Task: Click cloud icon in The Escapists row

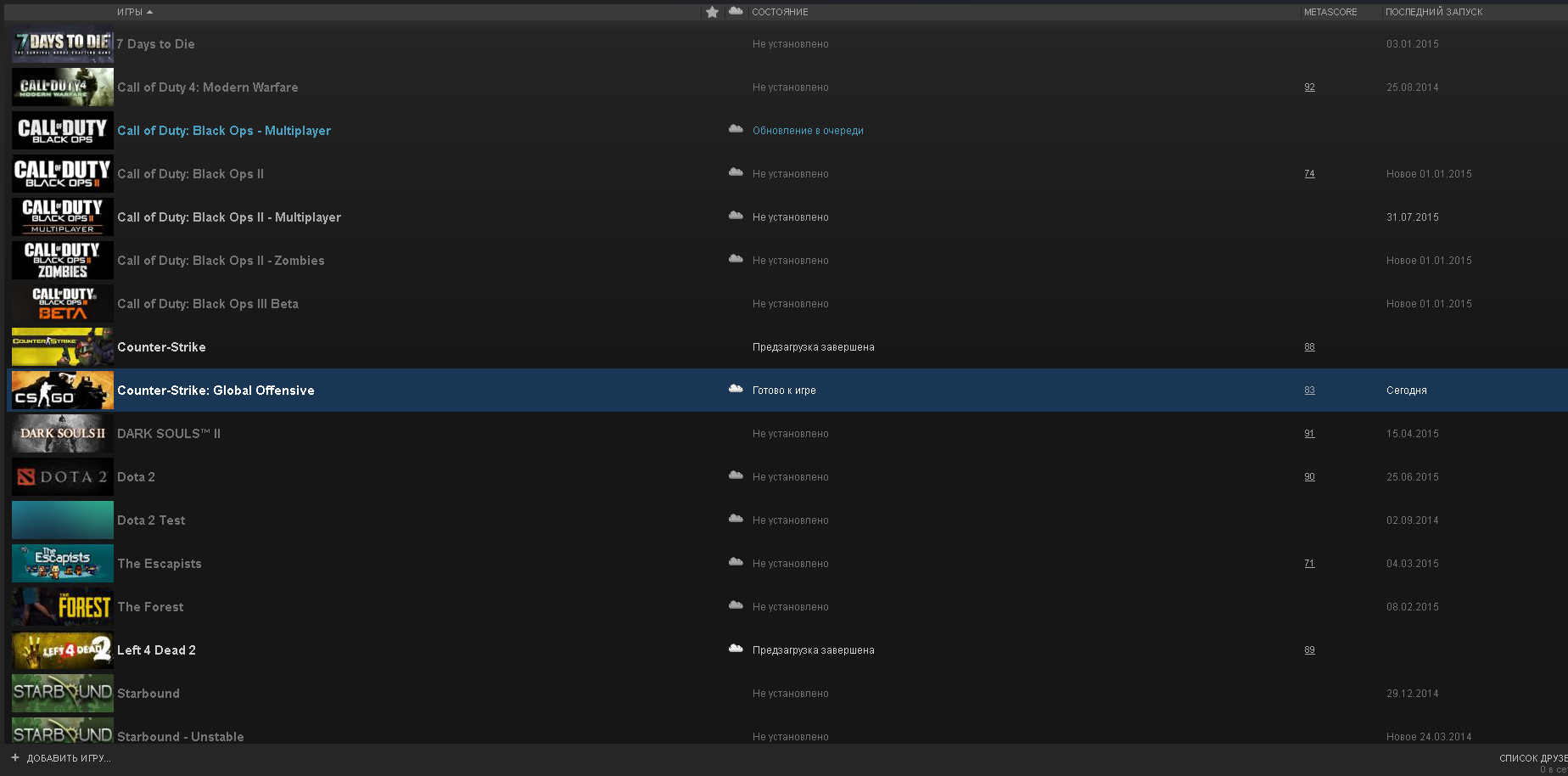Action: coord(736,562)
